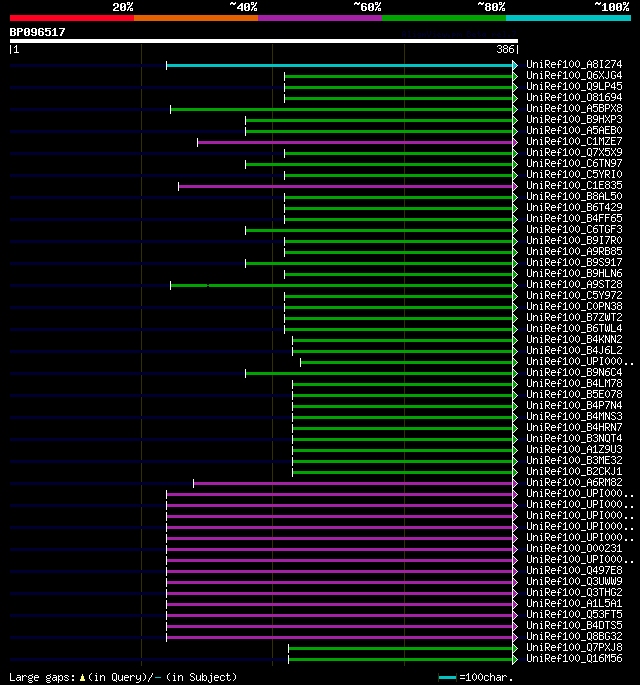The height and width of the screenshot is (685, 640).
Task: Click the red 20% identity legend bar
Action: pyautogui.click(x=72, y=18)
